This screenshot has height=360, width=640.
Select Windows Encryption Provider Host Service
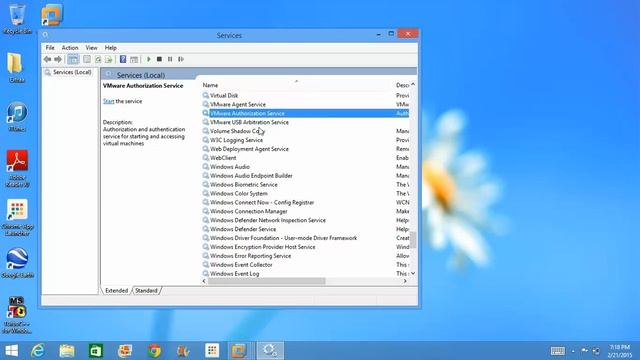click(x=305, y=247)
